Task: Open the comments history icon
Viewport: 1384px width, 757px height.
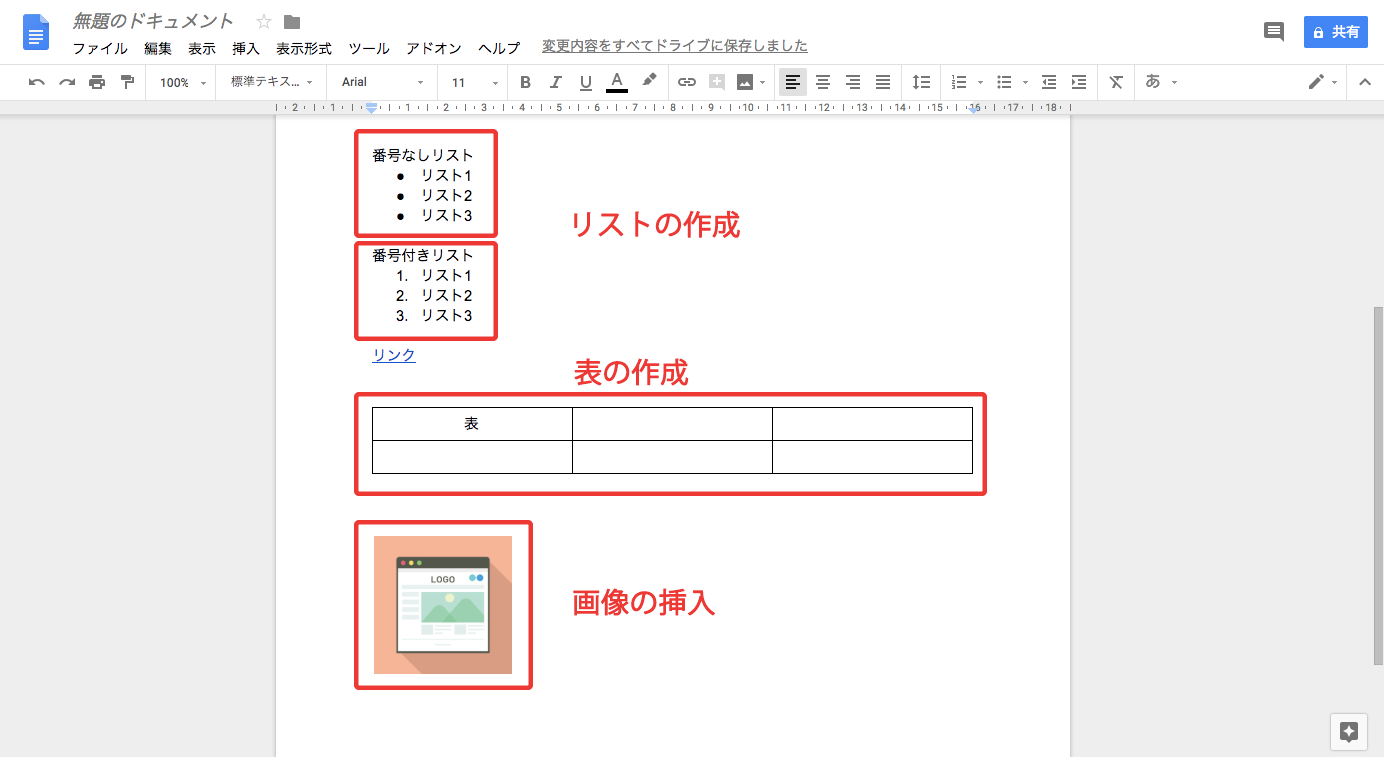Action: point(1273,32)
